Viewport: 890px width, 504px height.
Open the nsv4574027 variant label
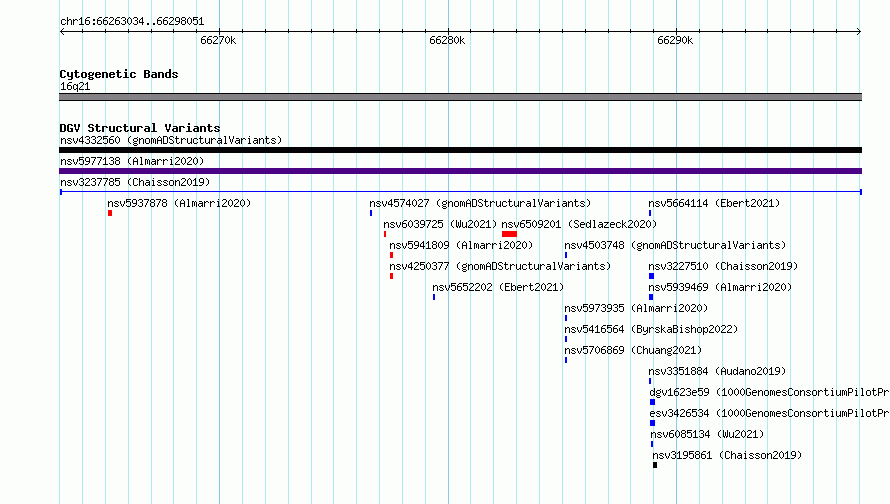click(480, 203)
